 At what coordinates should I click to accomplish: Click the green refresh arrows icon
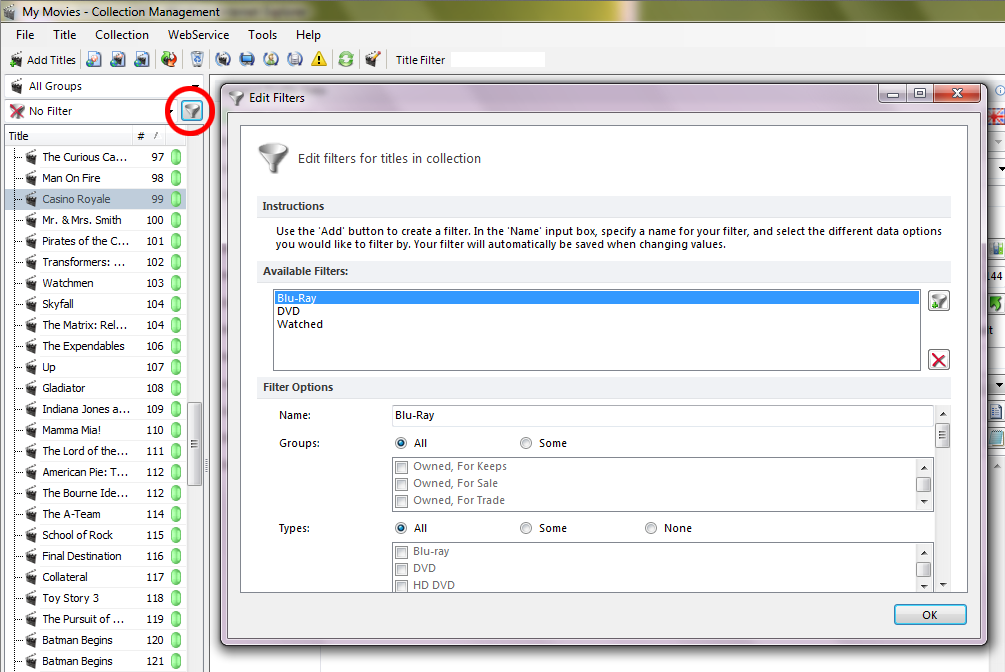[x=345, y=60]
